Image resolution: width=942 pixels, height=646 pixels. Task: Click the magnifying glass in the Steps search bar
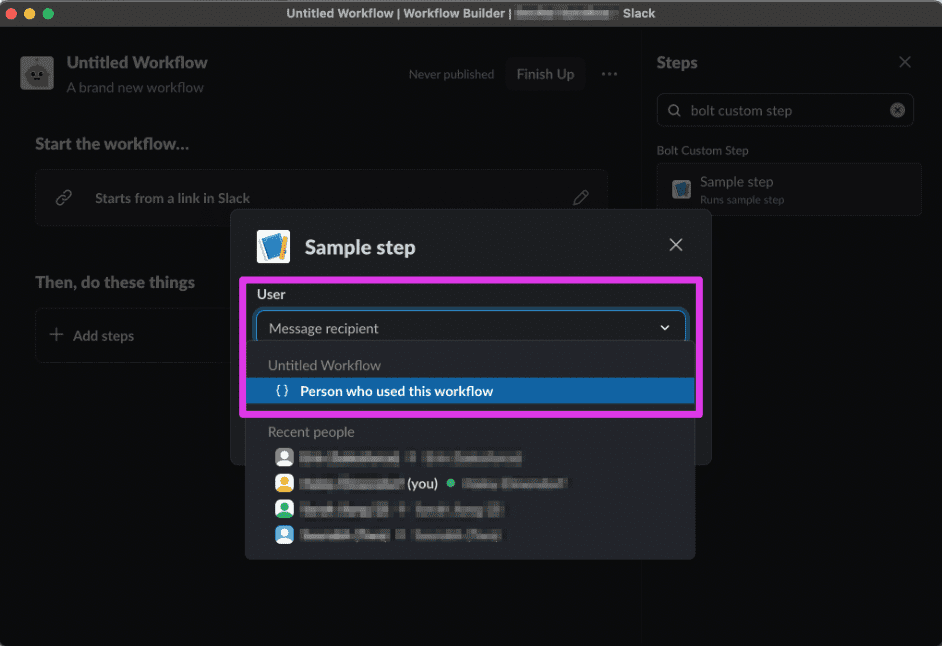pos(674,110)
